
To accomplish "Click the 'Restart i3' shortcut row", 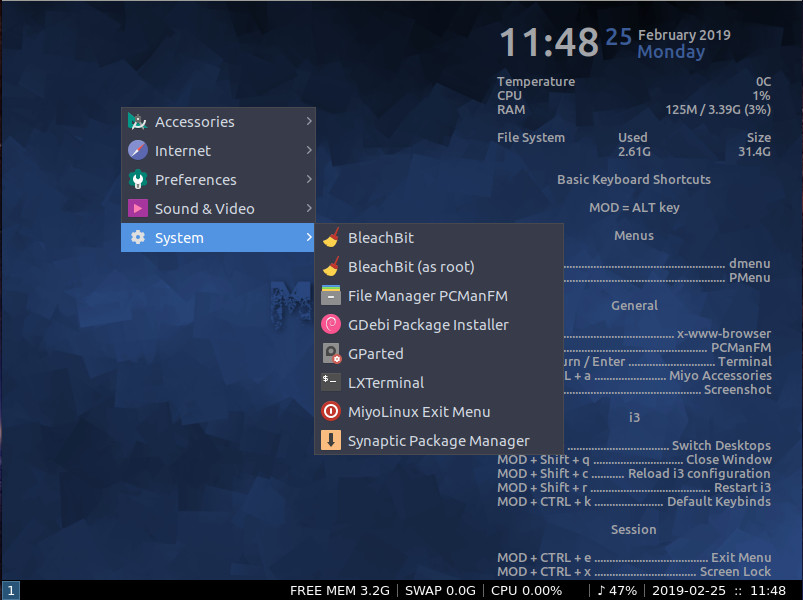I will click(x=634, y=487).
